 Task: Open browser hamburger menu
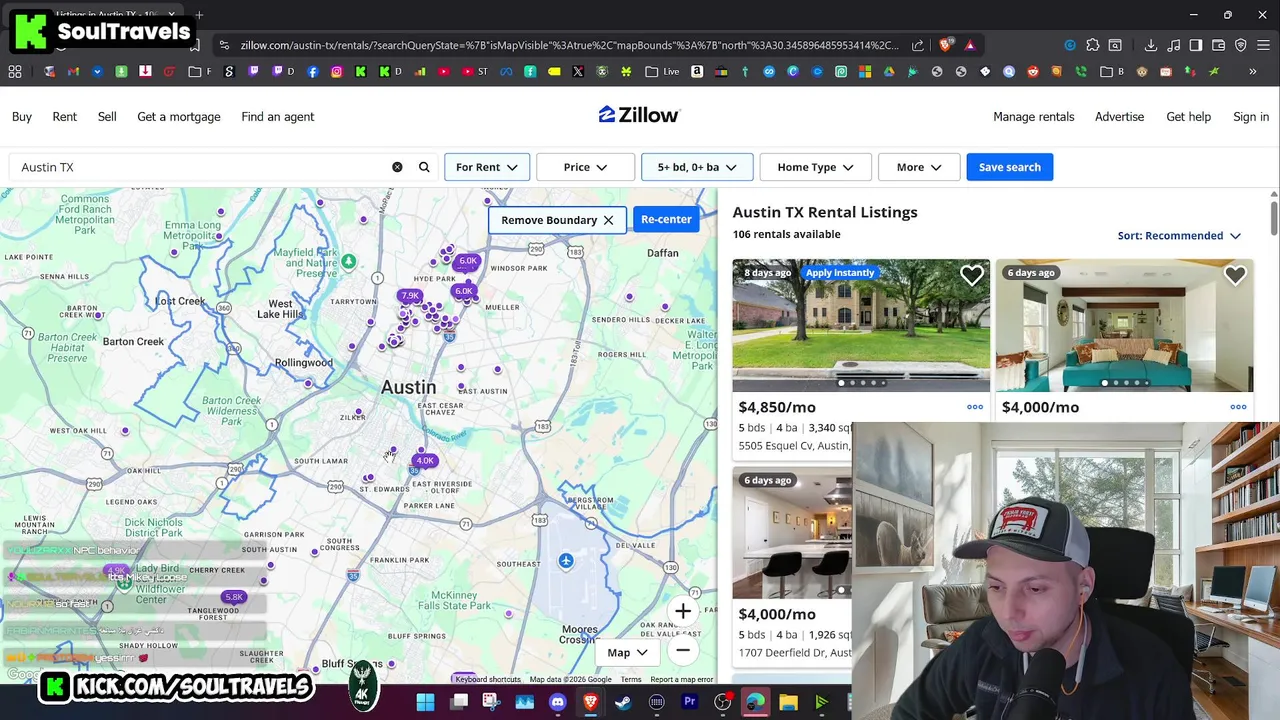click(1263, 45)
